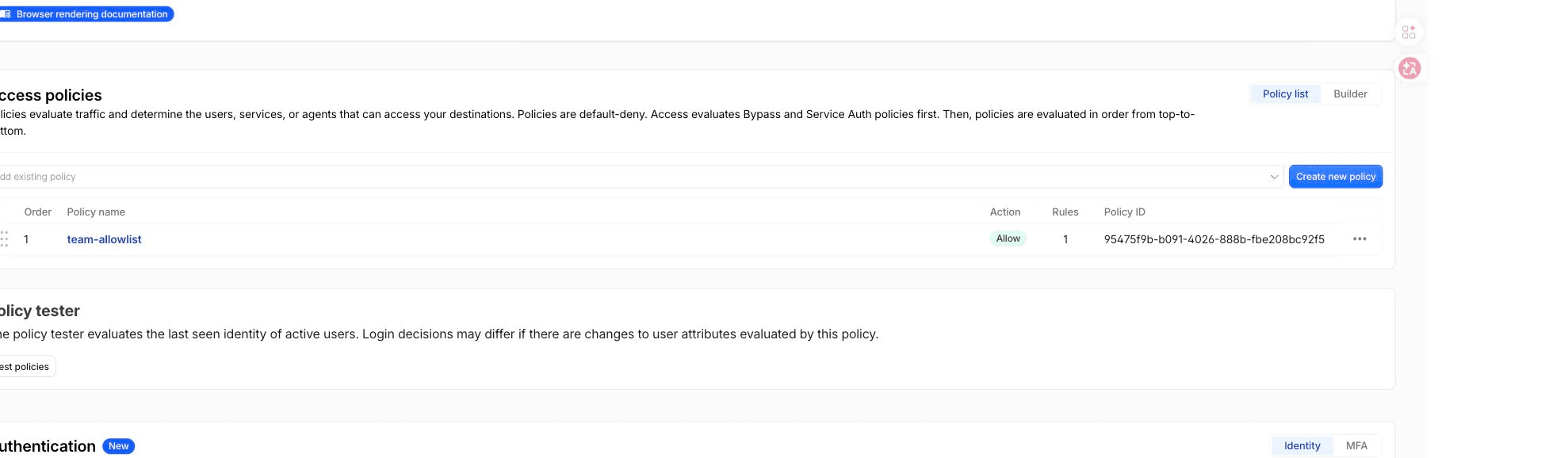1568x458 pixels.
Task: Click Create new policy button
Action: coord(1336,177)
